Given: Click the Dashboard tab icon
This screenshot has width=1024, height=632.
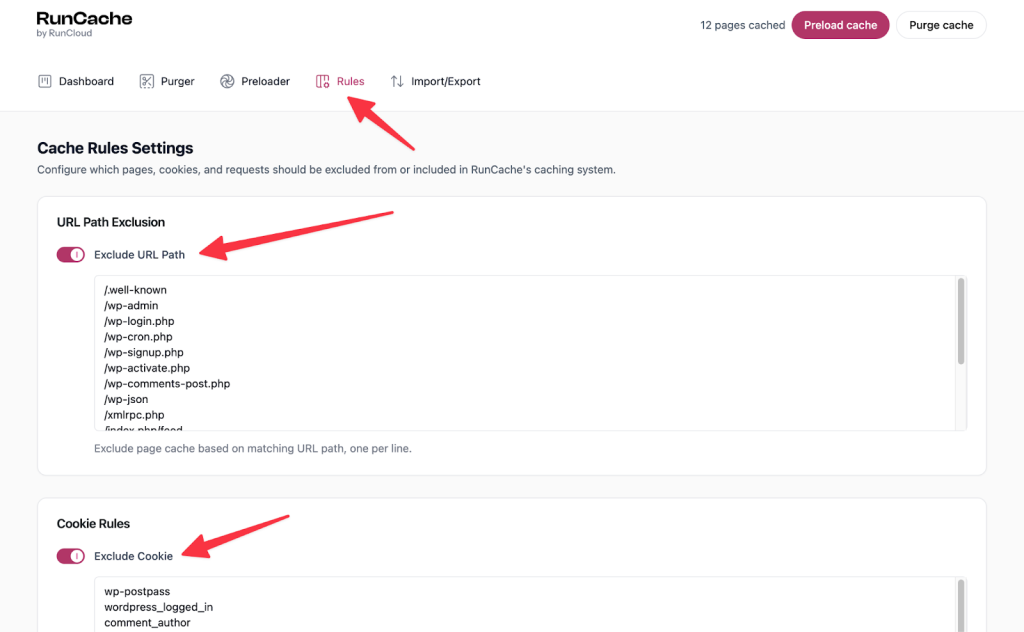Looking at the screenshot, I should pyautogui.click(x=44, y=82).
